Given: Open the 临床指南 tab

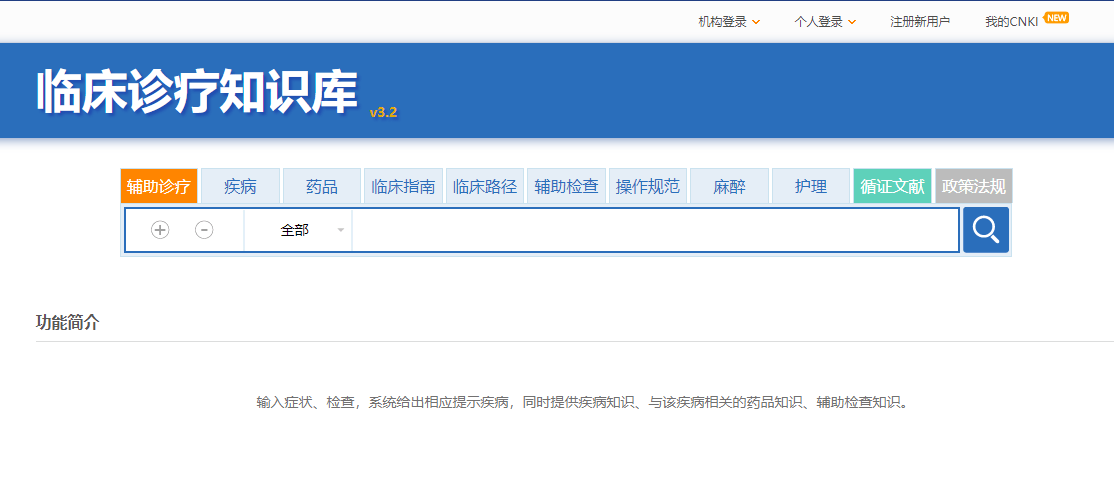Looking at the screenshot, I should click(x=404, y=186).
